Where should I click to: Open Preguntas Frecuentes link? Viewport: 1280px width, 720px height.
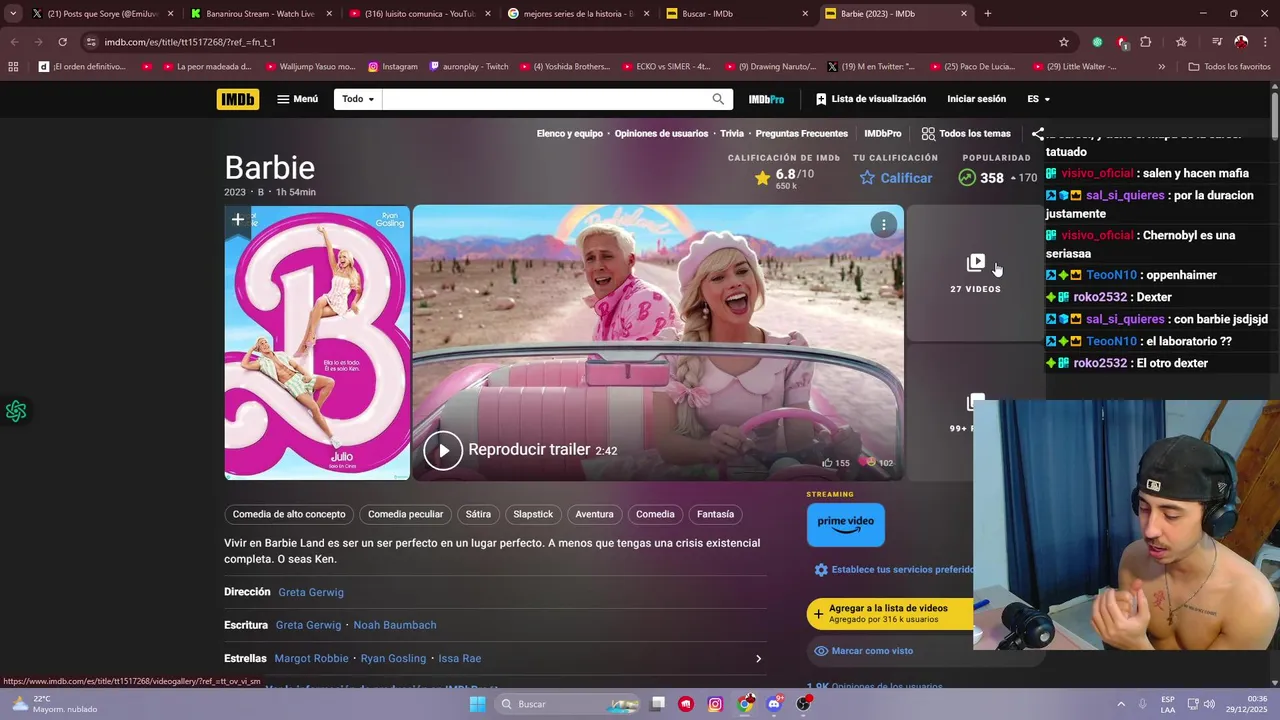[x=801, y=134]
